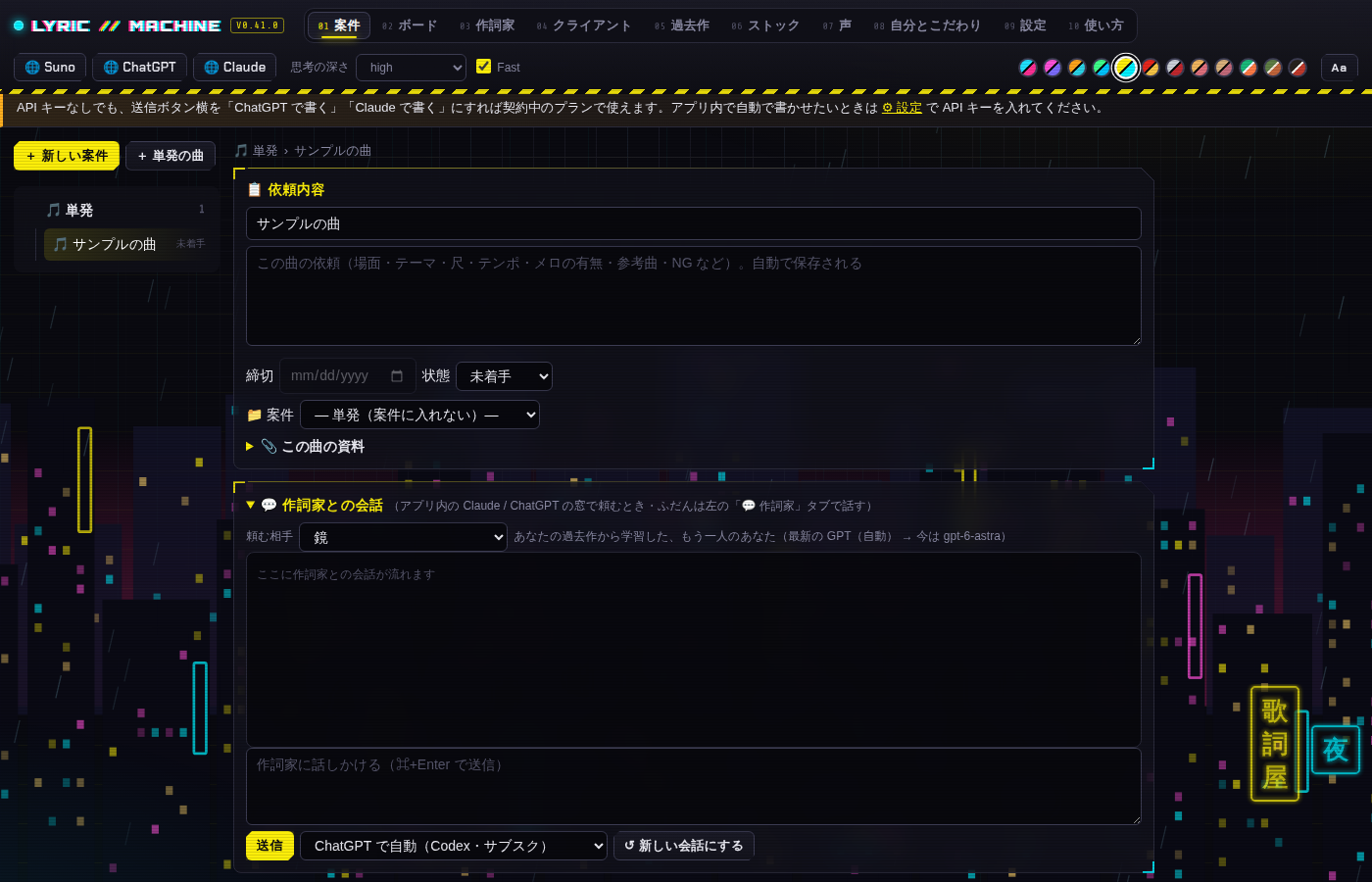Click the 単発 breadcrumb text
The width and height of the screenshot is (1372, 882).
tap(266, 151)
